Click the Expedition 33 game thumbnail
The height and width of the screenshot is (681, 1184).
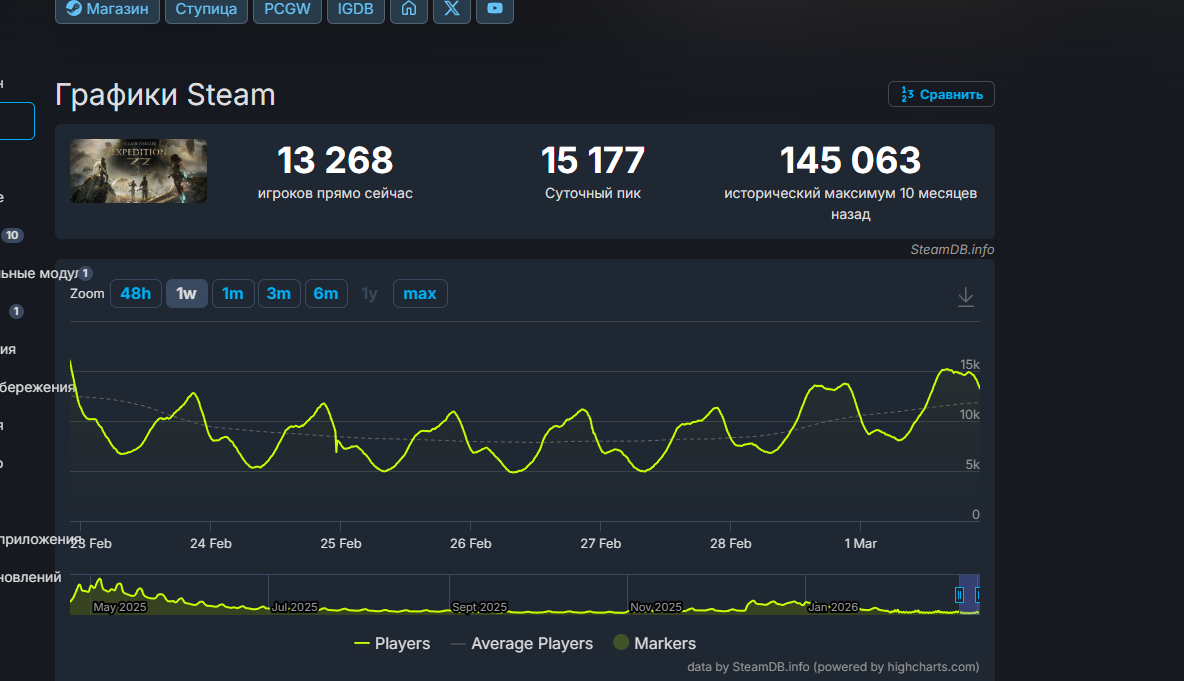pos(138,171)
